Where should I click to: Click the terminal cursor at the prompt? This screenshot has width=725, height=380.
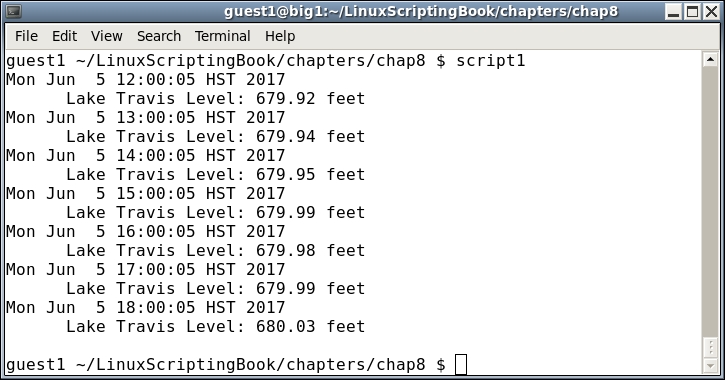pyautogui.click(x=461, y=364)
